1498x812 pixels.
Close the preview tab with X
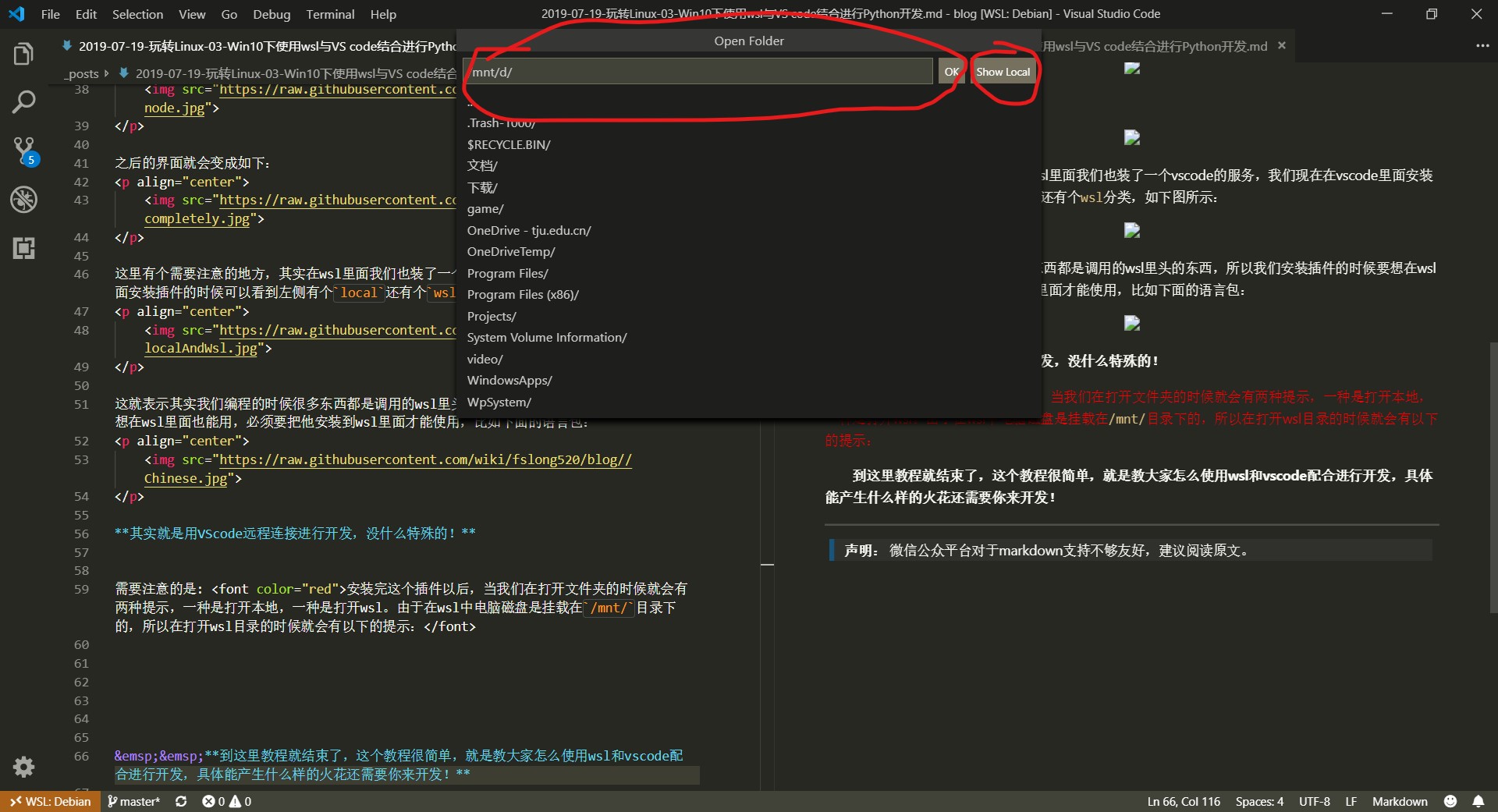[1281, 46]
